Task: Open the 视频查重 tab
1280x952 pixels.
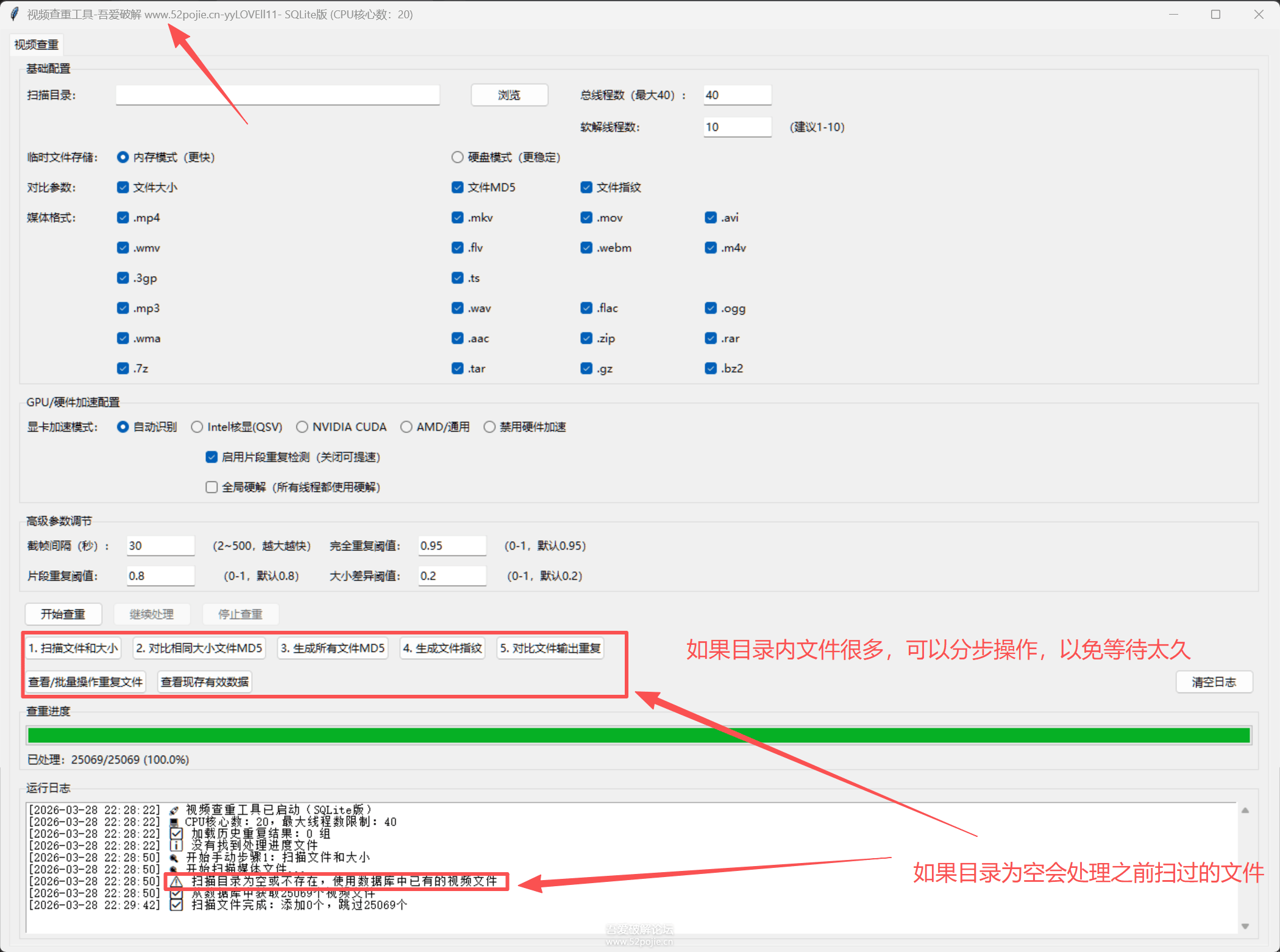Action: pyautogui.click(x=37, y=44)
